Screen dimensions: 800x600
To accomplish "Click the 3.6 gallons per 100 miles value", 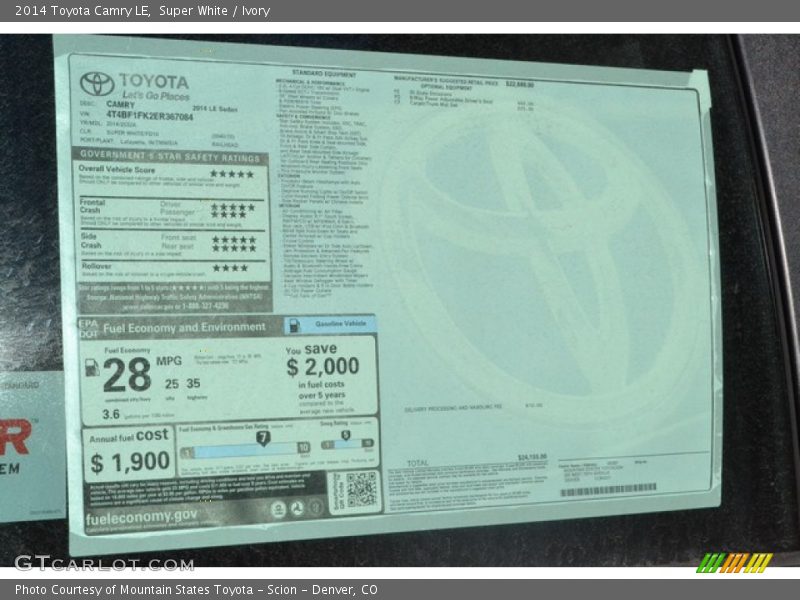I will tap(111, 414).
